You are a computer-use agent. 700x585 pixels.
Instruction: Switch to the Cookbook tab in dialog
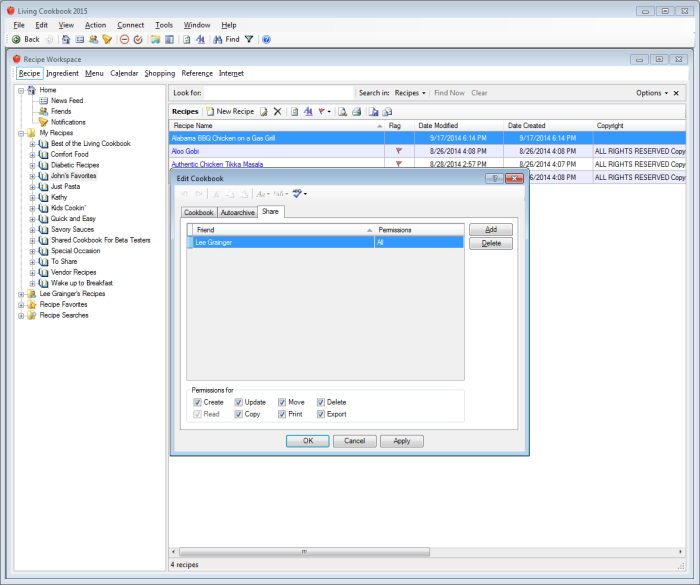[x=199, y=213]
